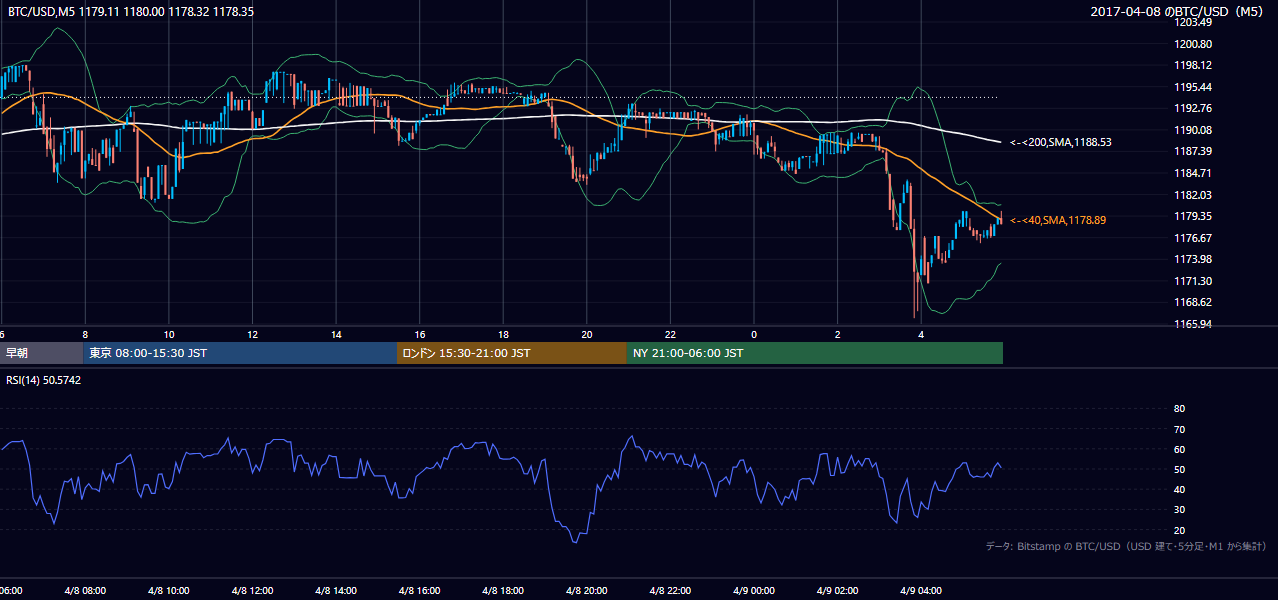The image size is (1278, 600).
Task: Click hour label 14 under the candlestick chart
Action: pyautogui.click(x=337, y=334)
